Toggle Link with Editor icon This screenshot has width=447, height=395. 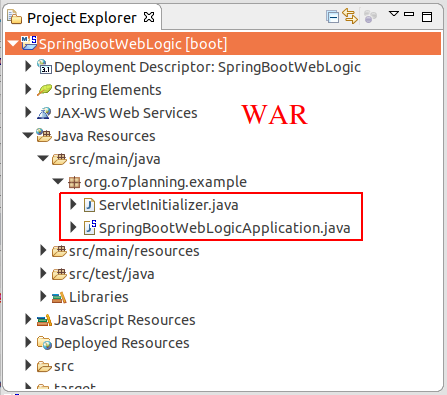pyautogui.click(x=350, y=16)
